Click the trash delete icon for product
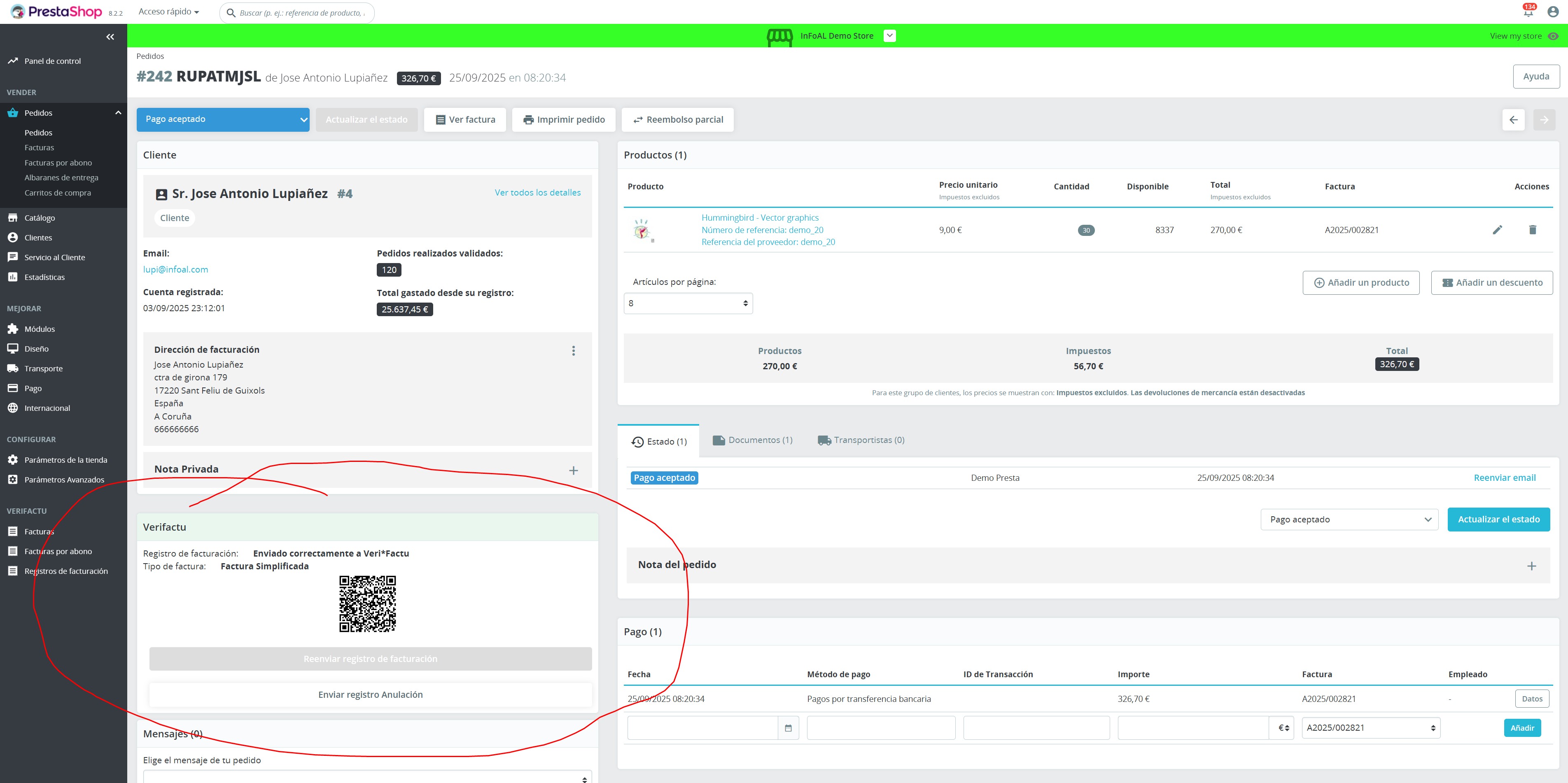 [x=1532, y=229]
